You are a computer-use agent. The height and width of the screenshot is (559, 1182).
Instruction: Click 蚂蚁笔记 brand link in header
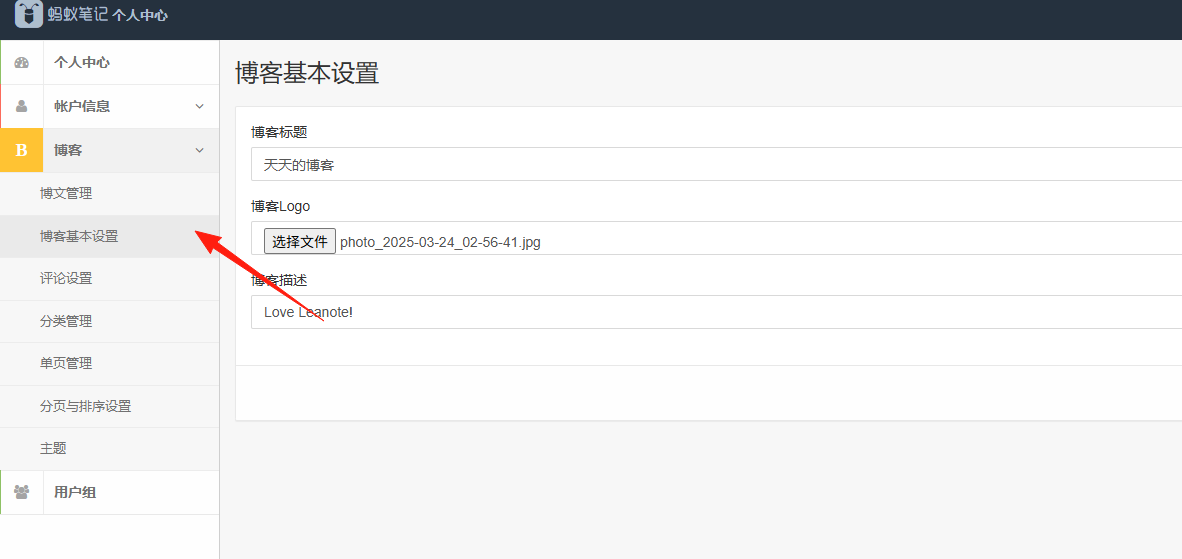click(x=78, y=14)
